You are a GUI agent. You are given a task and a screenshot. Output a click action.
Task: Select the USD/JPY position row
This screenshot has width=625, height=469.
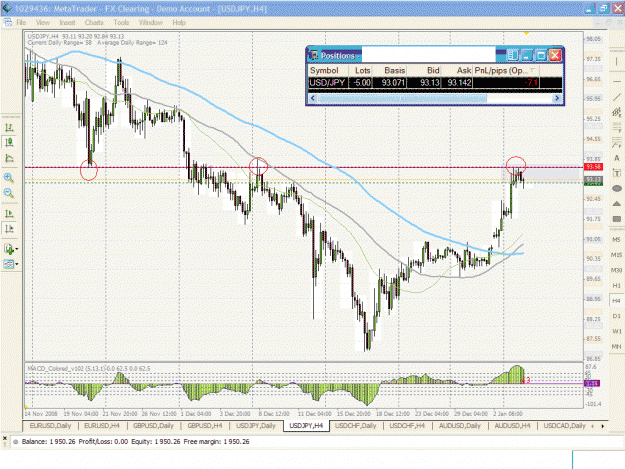click(x=435, y=82)
